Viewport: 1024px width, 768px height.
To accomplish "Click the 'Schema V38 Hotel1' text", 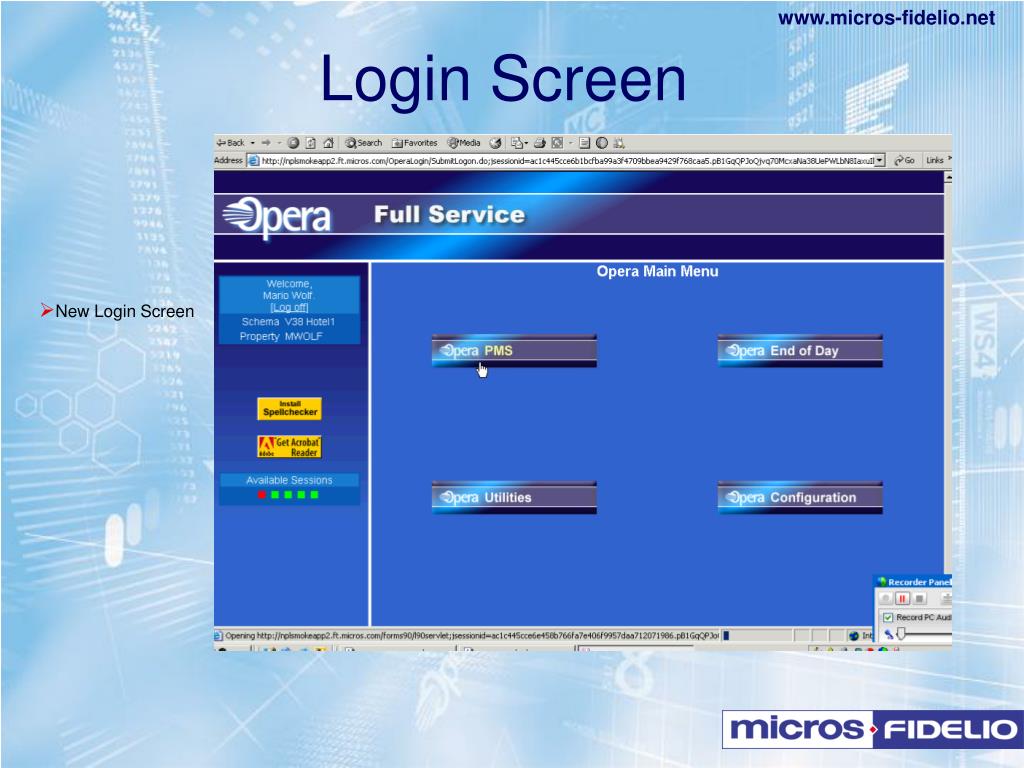I will (x=288, y=322).
